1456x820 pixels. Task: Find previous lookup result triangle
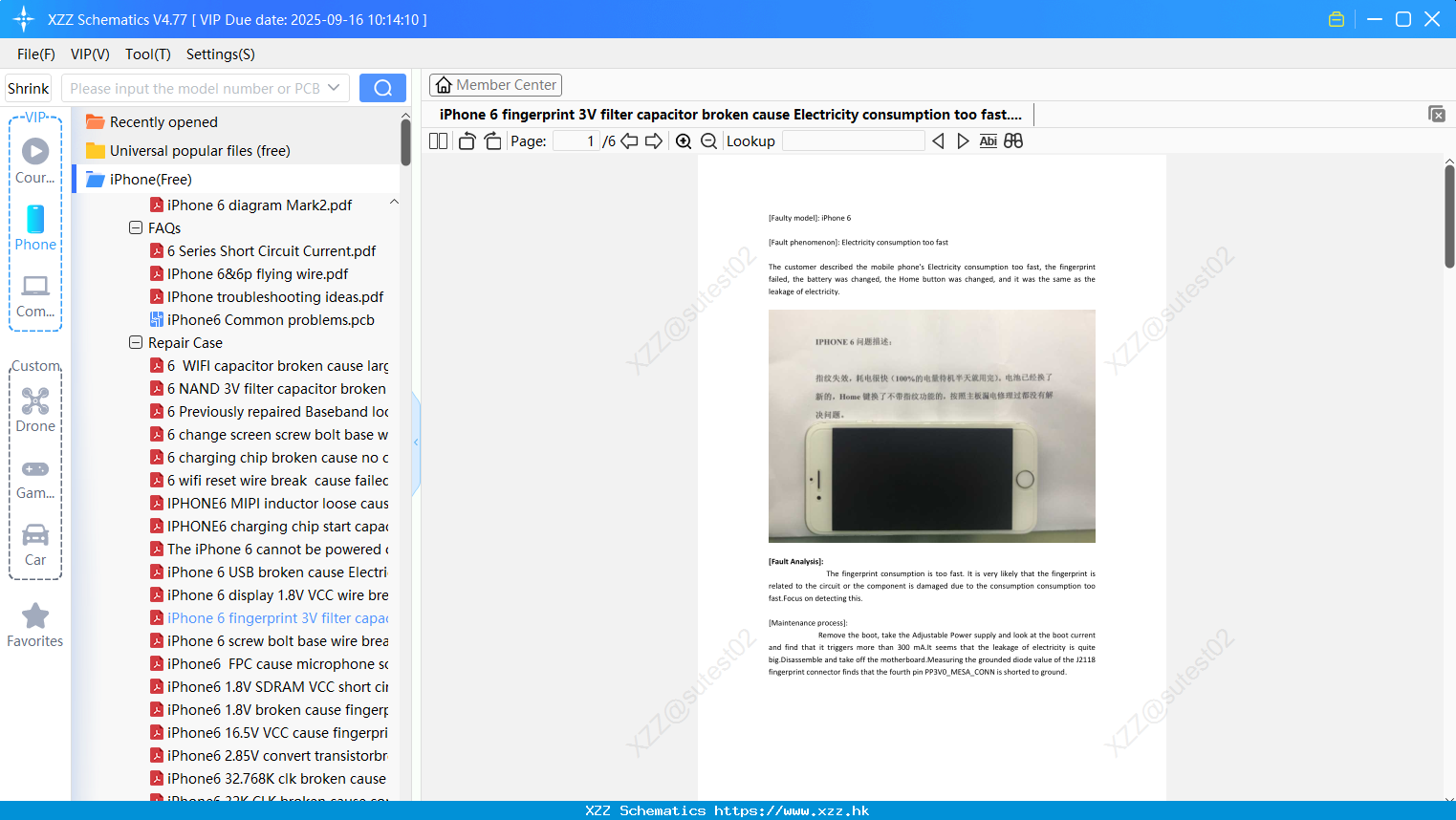coord(938,141)
